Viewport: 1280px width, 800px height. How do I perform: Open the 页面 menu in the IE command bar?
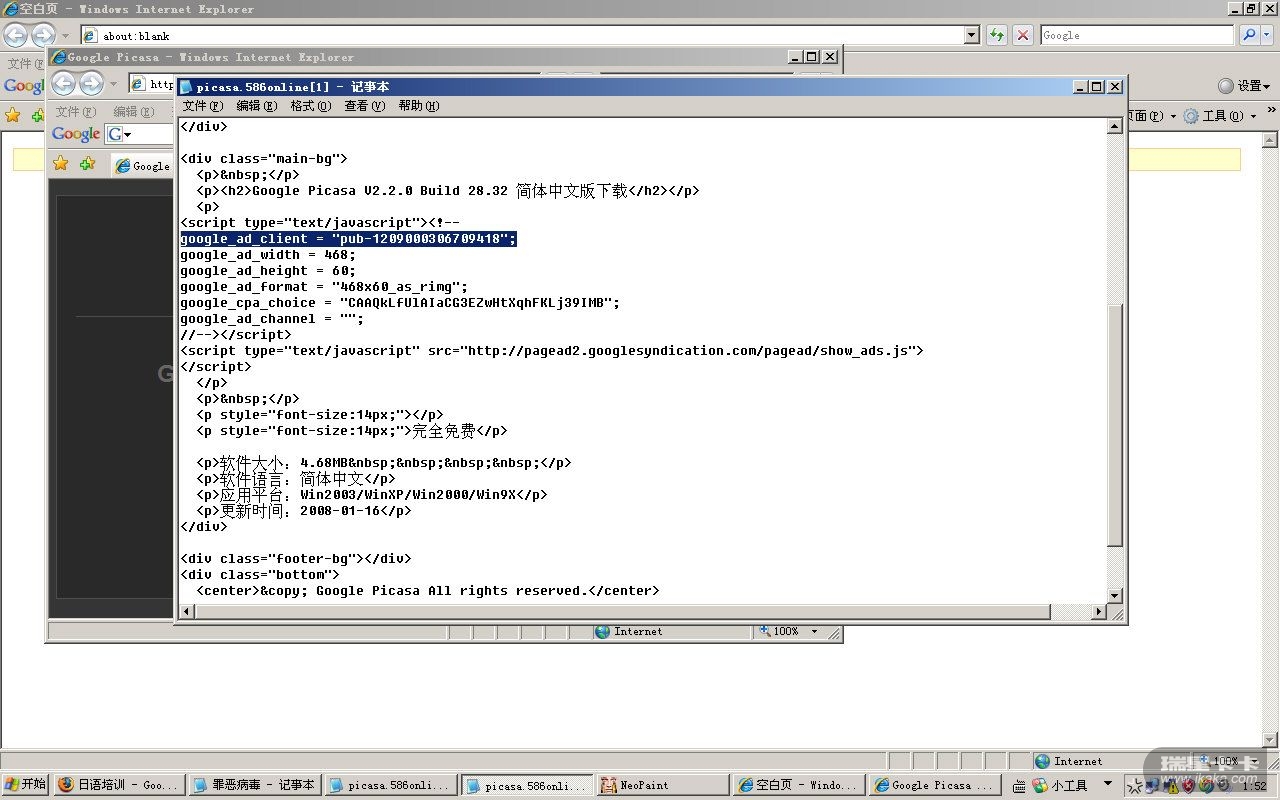coord(1151,116)
